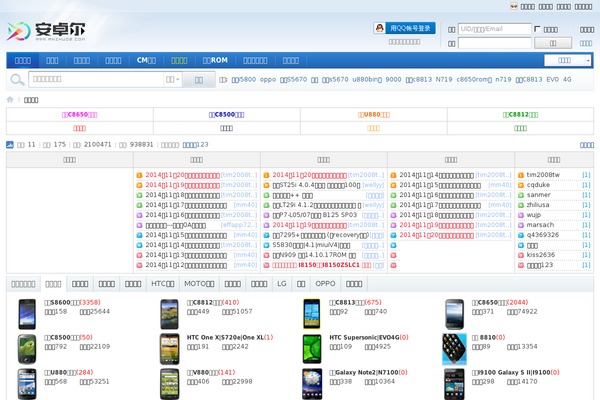
Task: Open the C8500 phone thumbnail
Action: pyautogui.click(x=27, y=349)
